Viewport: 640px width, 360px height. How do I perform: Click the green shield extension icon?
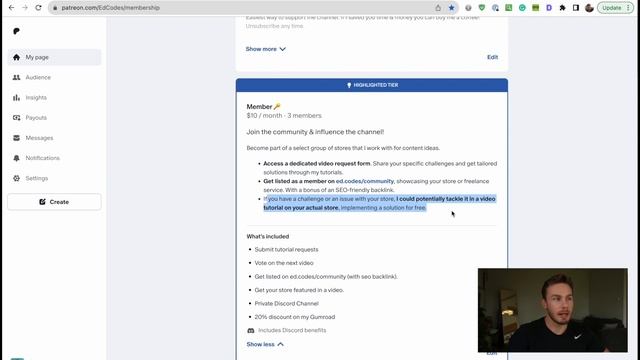[x=482, y=8]
